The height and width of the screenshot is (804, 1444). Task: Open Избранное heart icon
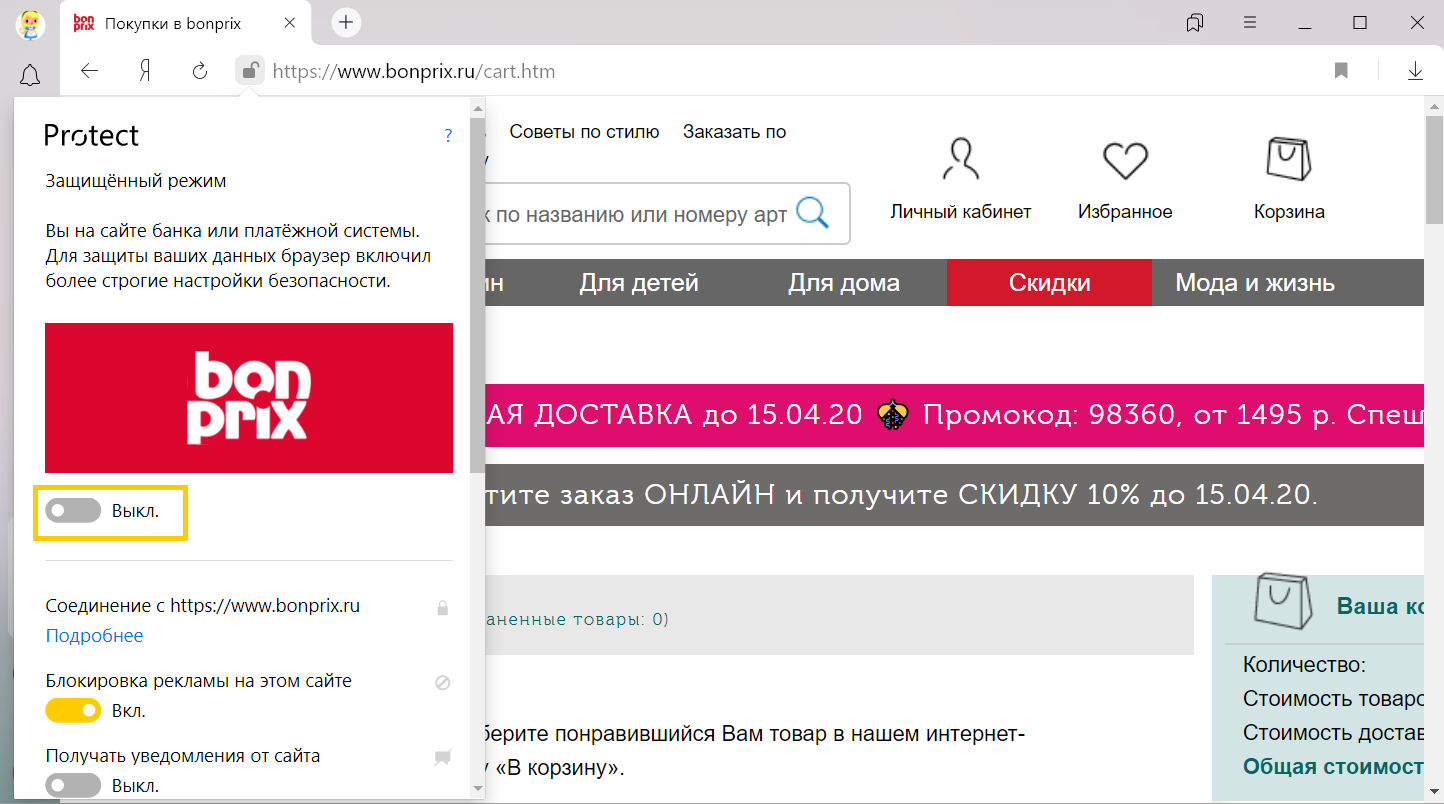[1125, 161]
